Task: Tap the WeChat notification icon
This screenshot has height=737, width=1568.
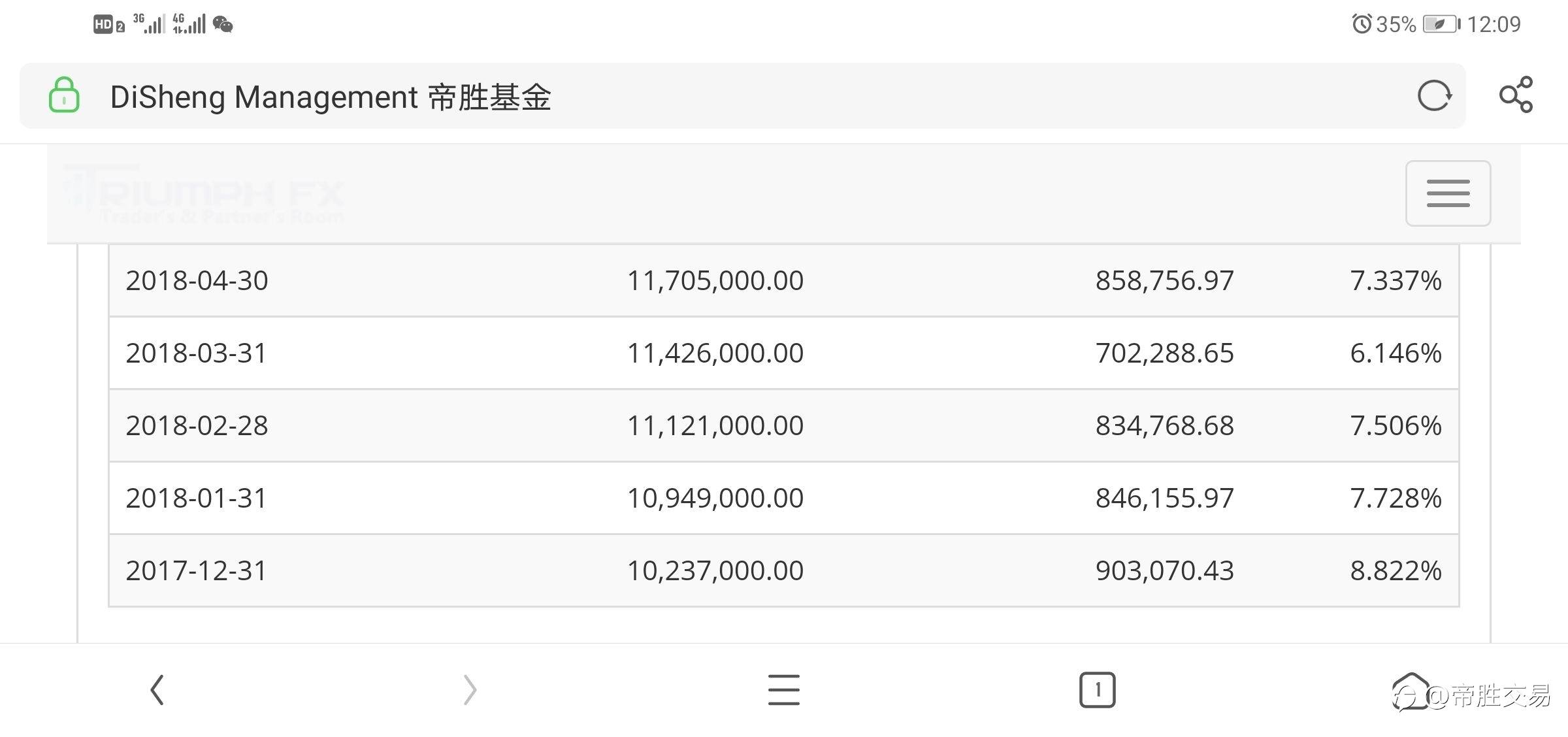Action: pos(223,25)
